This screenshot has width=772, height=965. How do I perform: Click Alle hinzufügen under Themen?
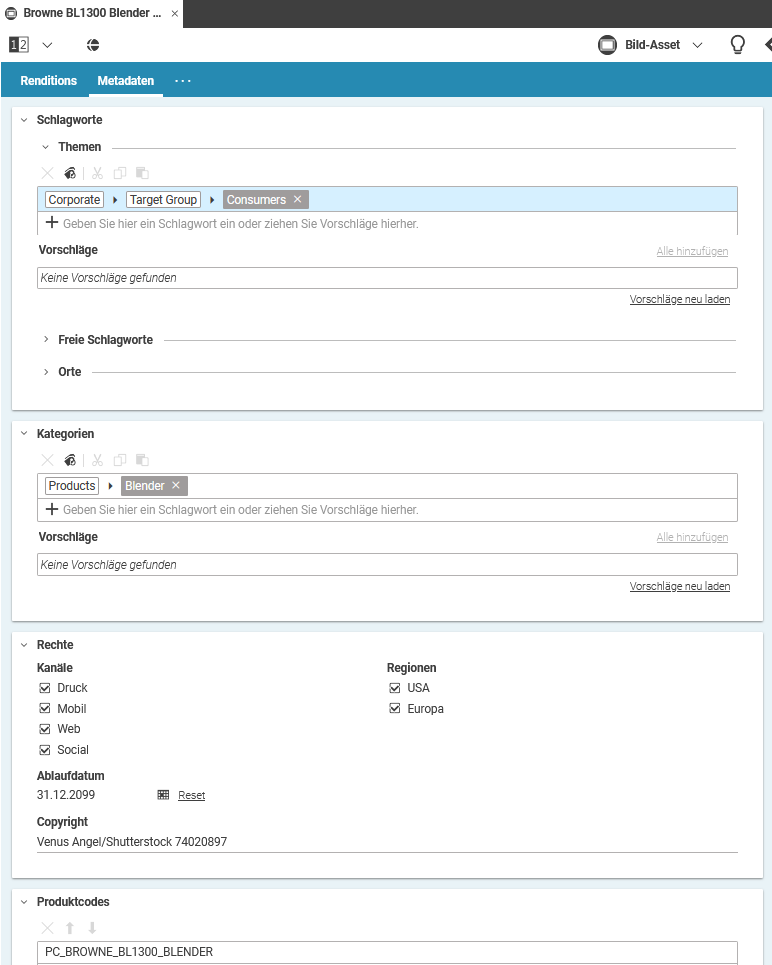coord(692,251)
